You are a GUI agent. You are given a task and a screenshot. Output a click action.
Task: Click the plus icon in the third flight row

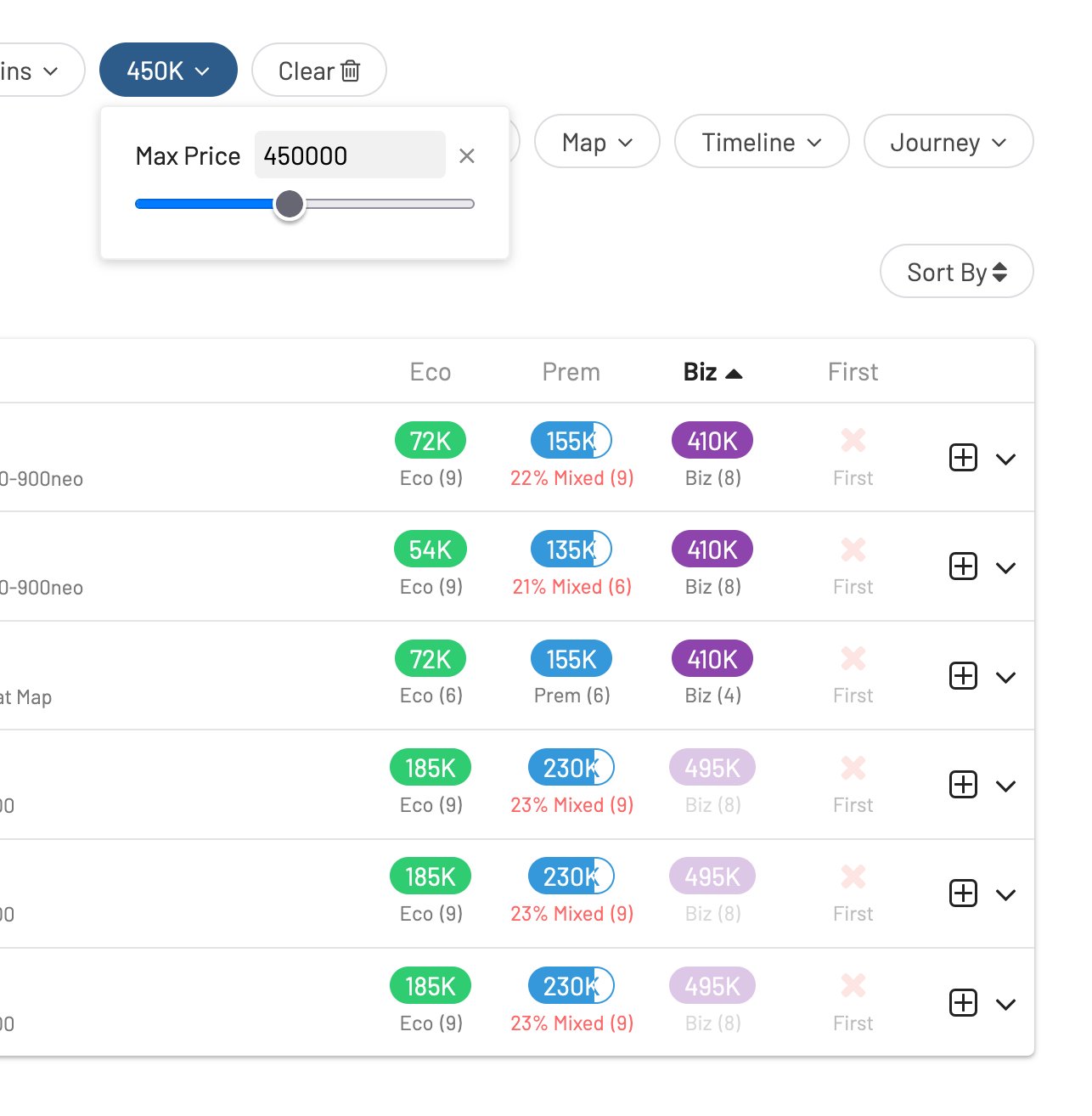pos(962,676)
